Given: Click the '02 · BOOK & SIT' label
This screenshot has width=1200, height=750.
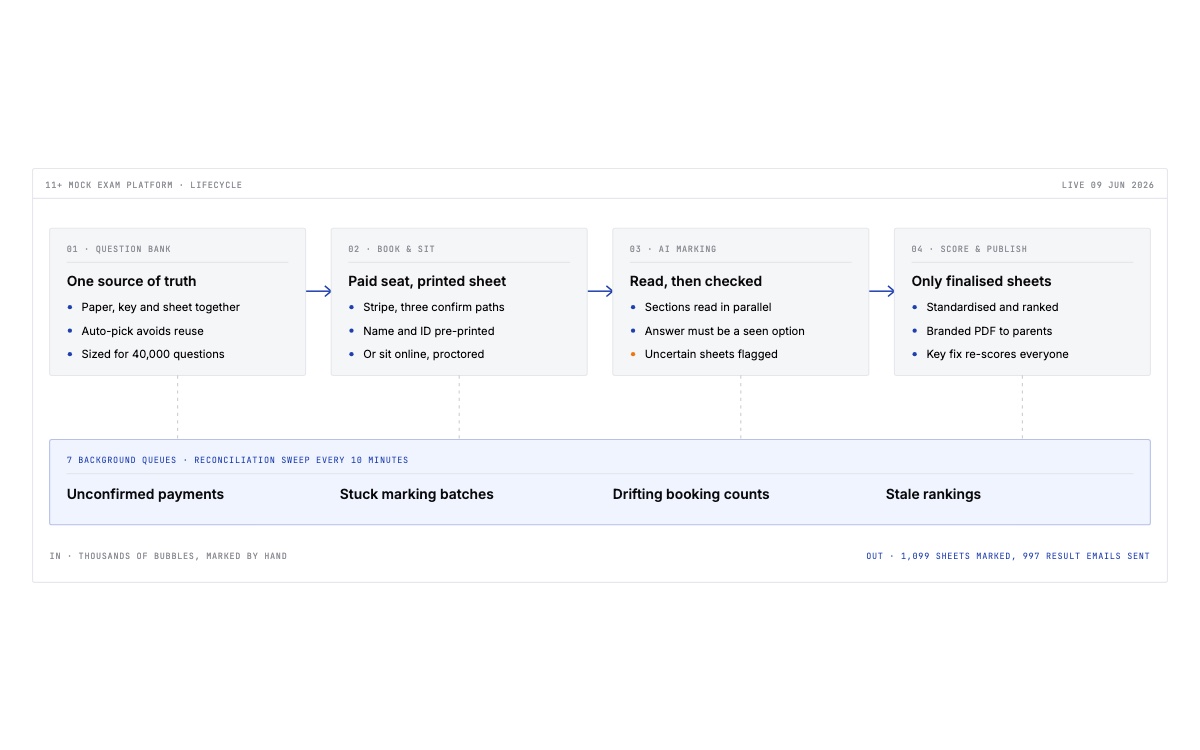Looking at the screenshot, I should click(391, 249).
